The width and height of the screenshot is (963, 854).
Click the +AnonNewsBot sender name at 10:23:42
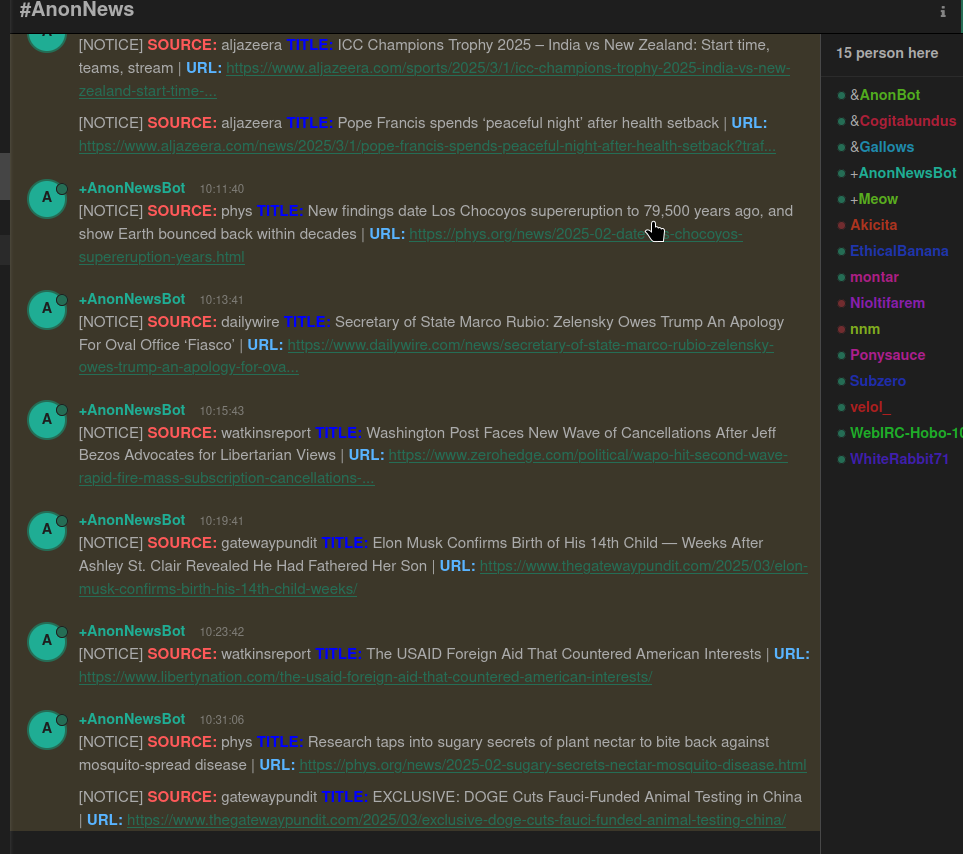(x=132, y=631)
